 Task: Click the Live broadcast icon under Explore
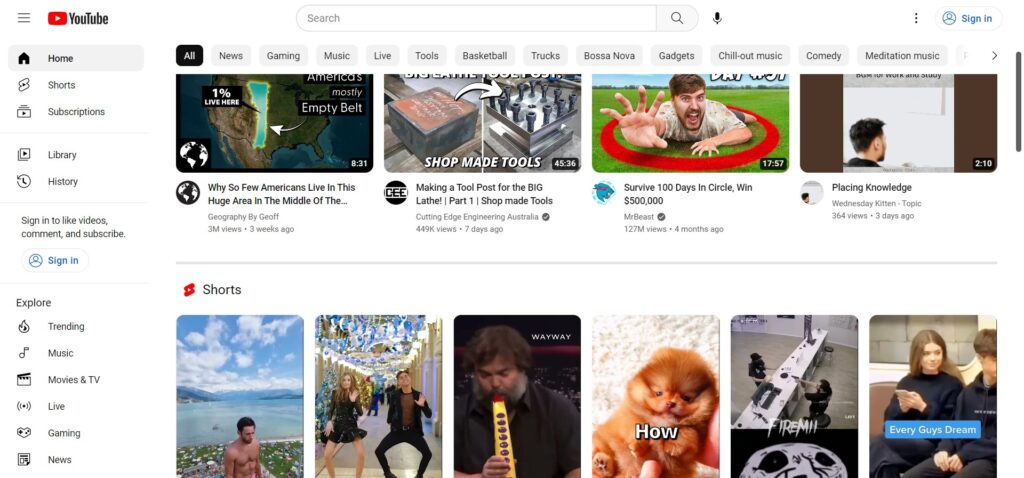pos(24,406)
